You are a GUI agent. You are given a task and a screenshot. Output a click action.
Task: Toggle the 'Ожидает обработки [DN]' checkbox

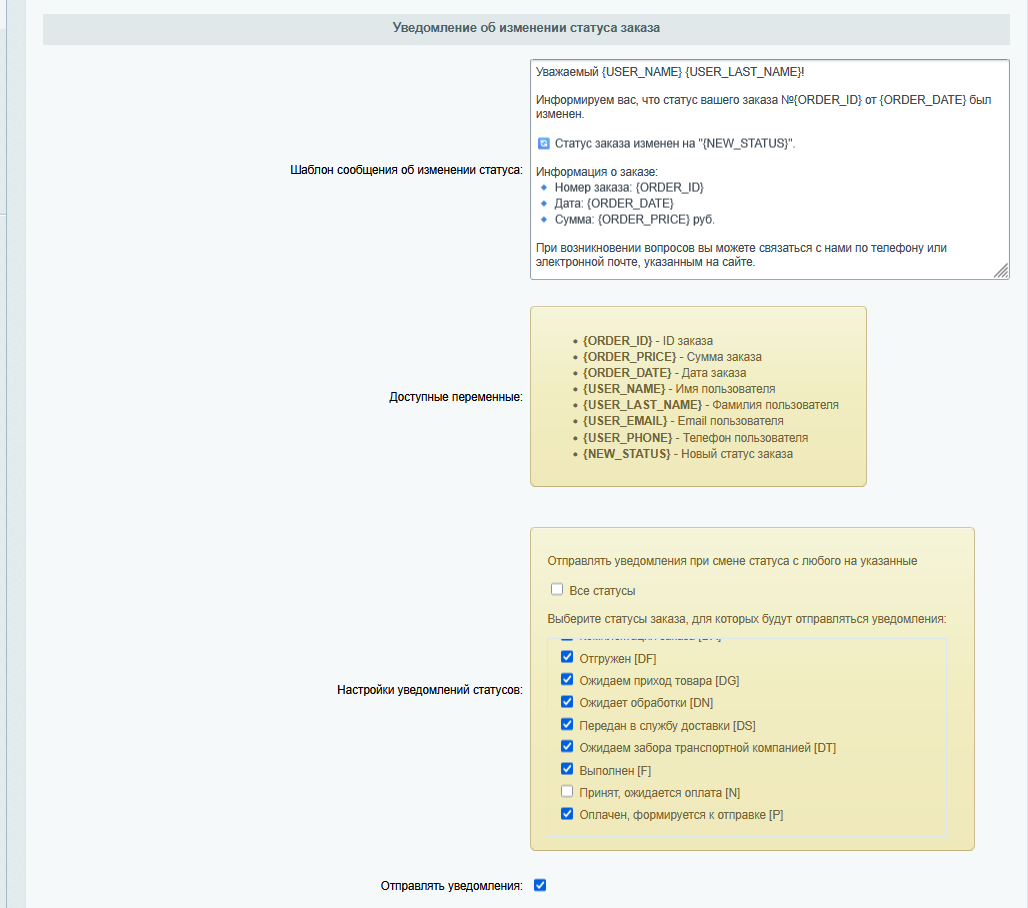pos(567,702)
